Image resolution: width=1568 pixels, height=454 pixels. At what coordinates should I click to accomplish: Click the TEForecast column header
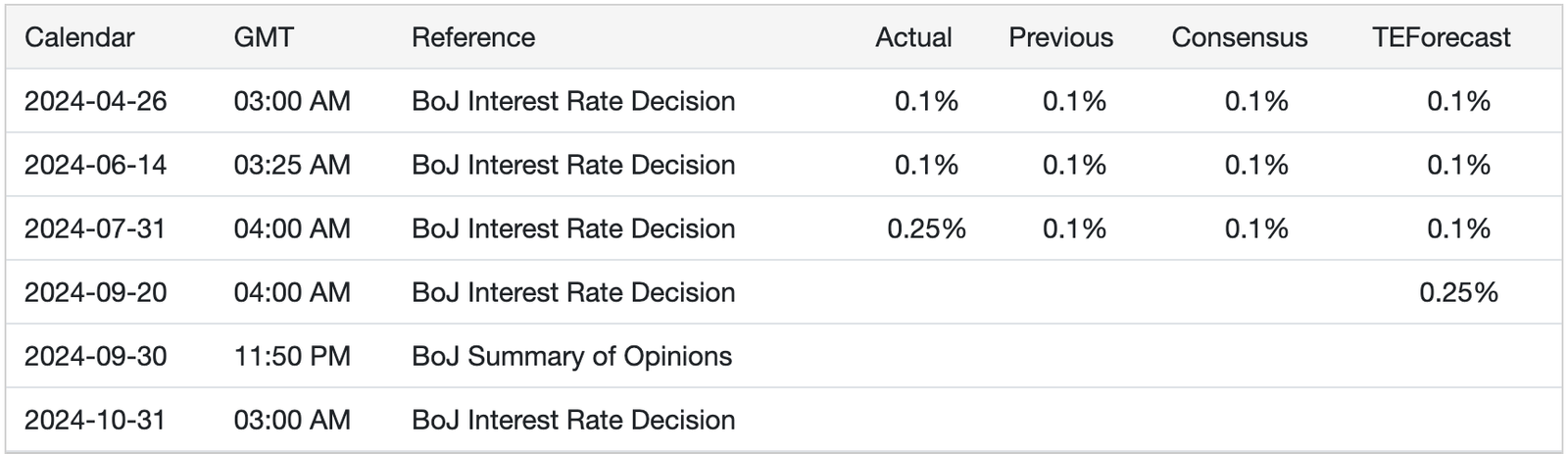point(1442,37)
